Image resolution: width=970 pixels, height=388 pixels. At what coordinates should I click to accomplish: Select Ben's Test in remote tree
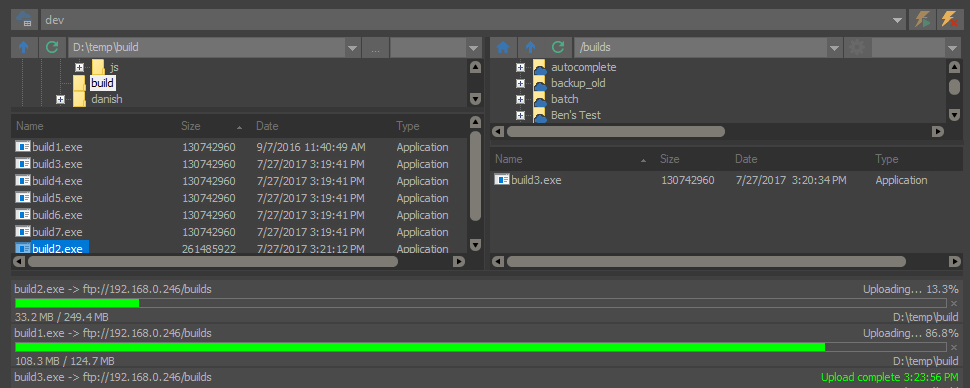tap(576, 115)
